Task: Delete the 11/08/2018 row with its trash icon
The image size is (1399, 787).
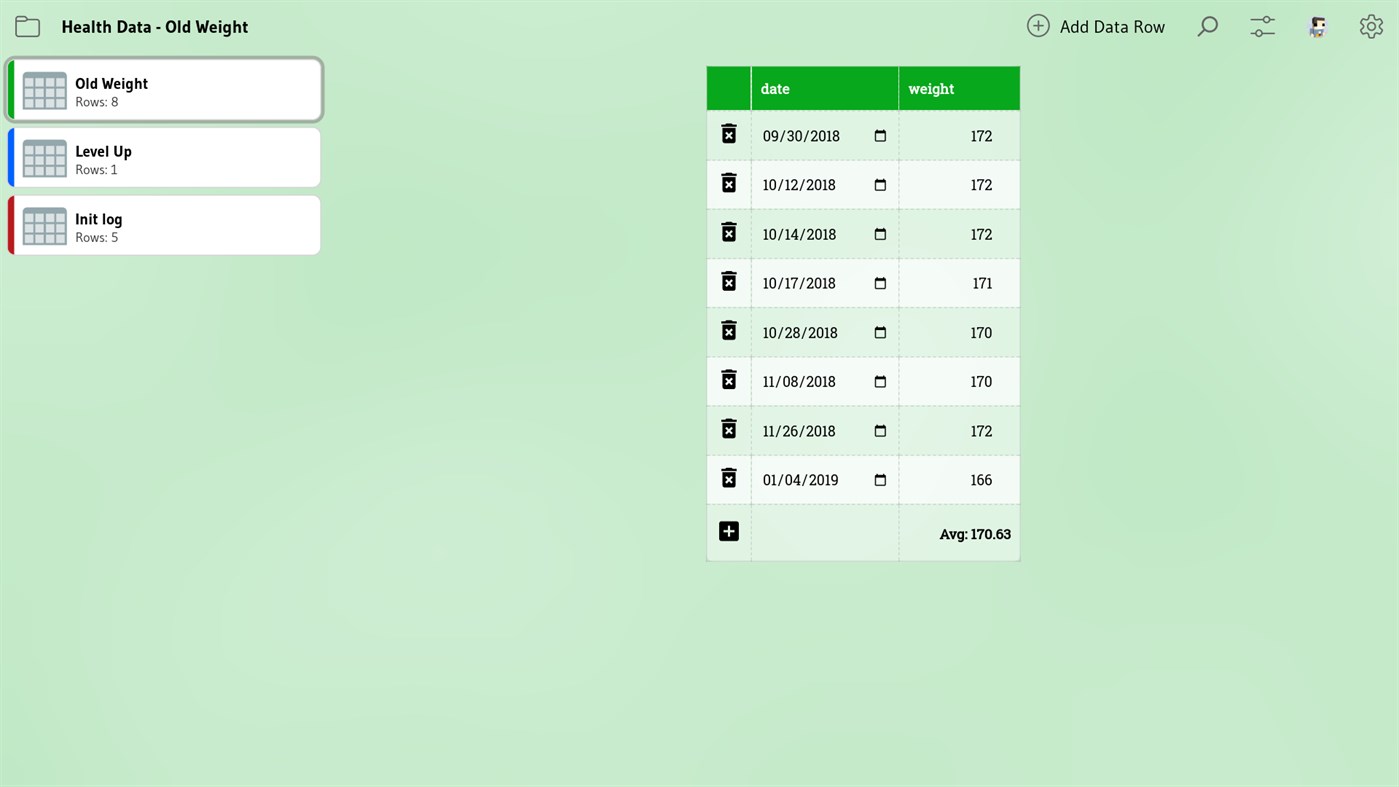Action: (728, 379)
